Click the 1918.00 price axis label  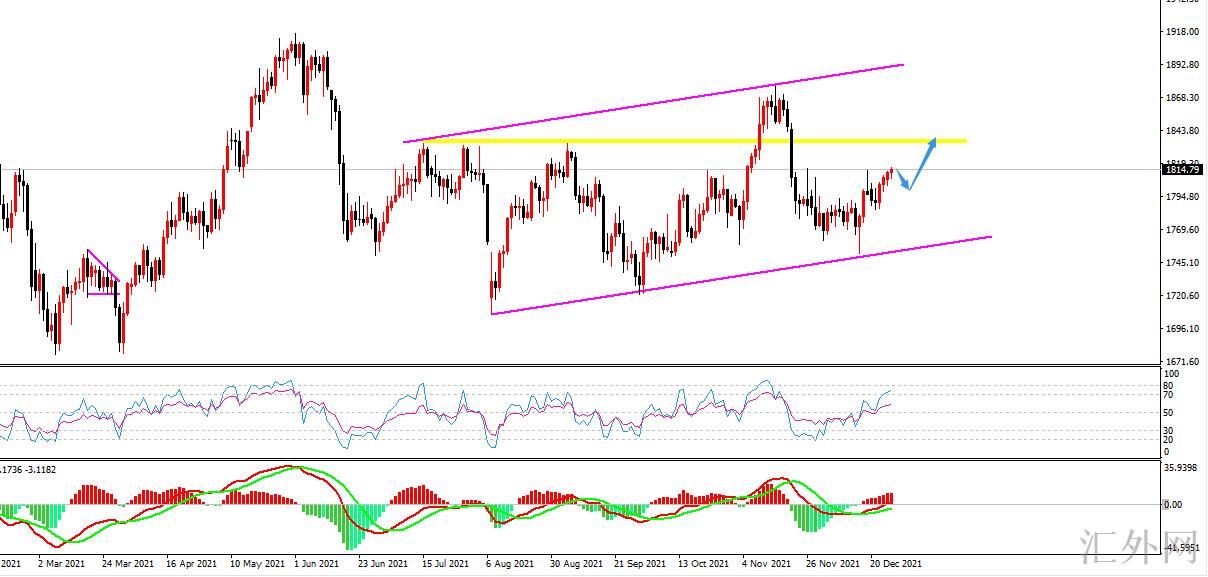(x=1182, y=32)
